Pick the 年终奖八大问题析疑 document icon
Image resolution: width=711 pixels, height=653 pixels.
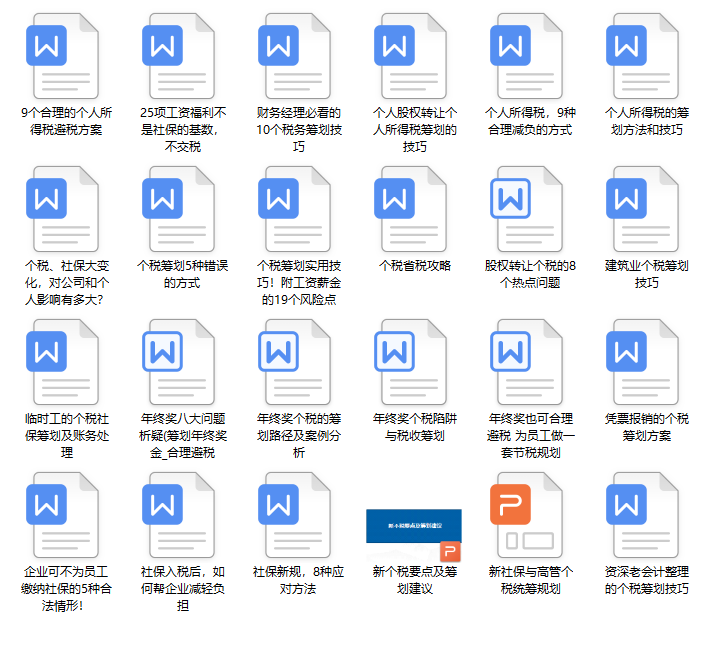pos(179,362)
